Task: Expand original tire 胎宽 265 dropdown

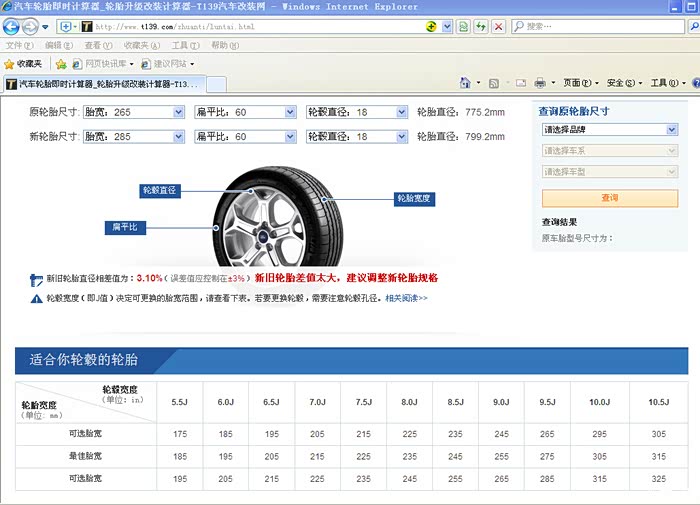Action: pyautogui.click(x=177, y=112)
